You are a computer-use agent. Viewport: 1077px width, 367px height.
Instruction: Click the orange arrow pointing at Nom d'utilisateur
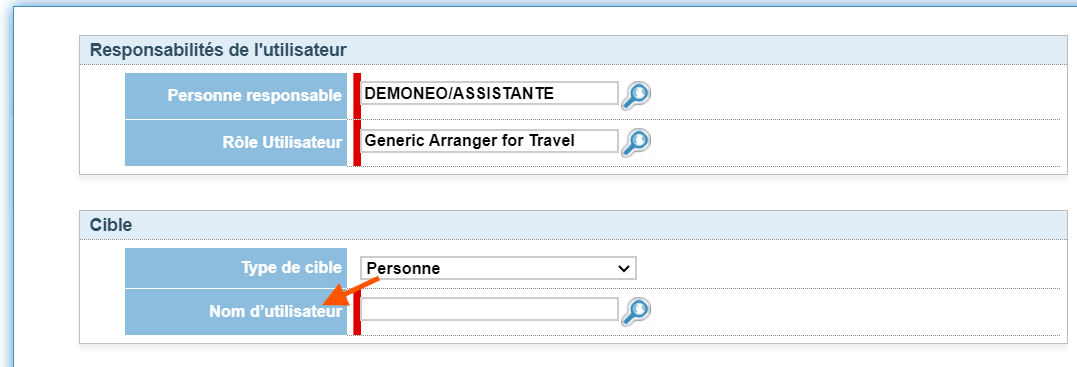click(x=350, y=292)
